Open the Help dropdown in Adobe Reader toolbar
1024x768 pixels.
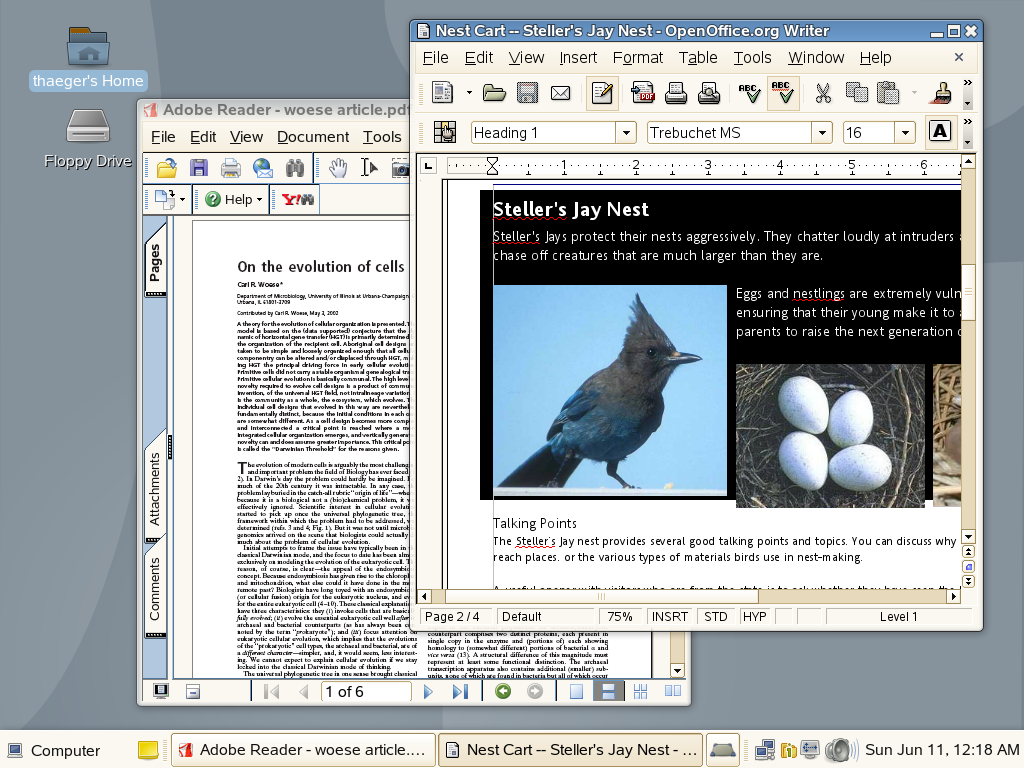pyautogui.click(x=234, y=199)
